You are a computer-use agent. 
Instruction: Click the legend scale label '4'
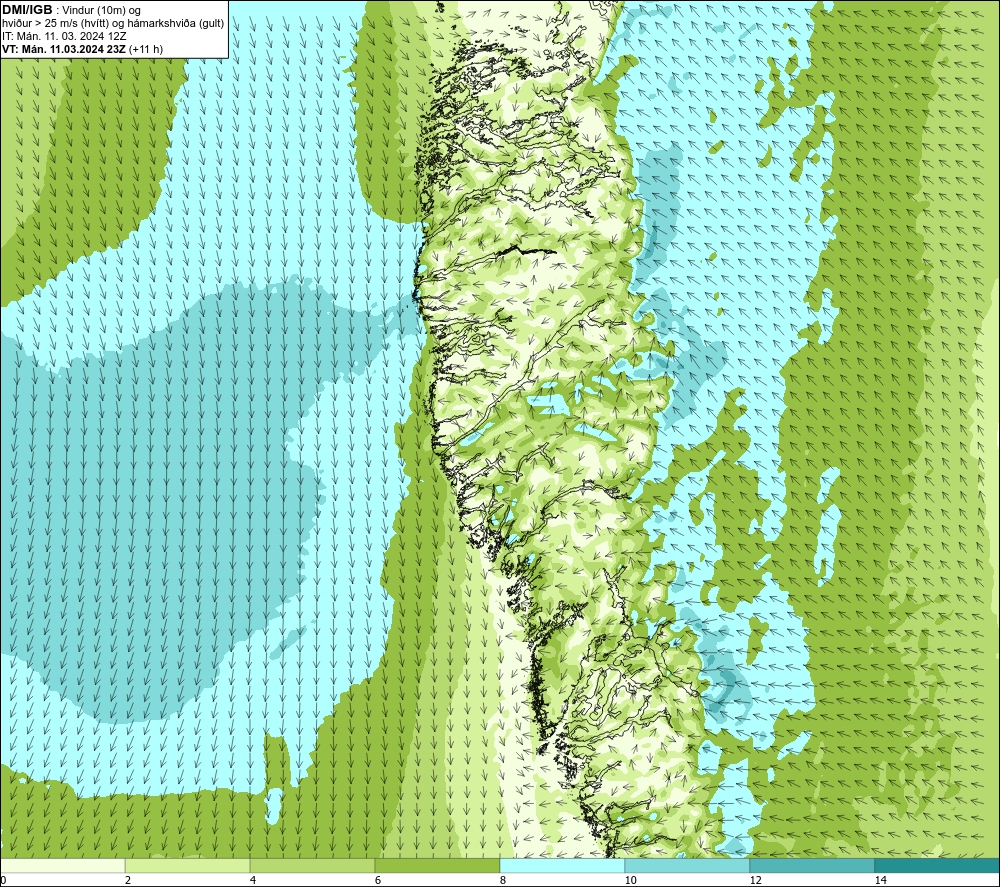[253, 880]
